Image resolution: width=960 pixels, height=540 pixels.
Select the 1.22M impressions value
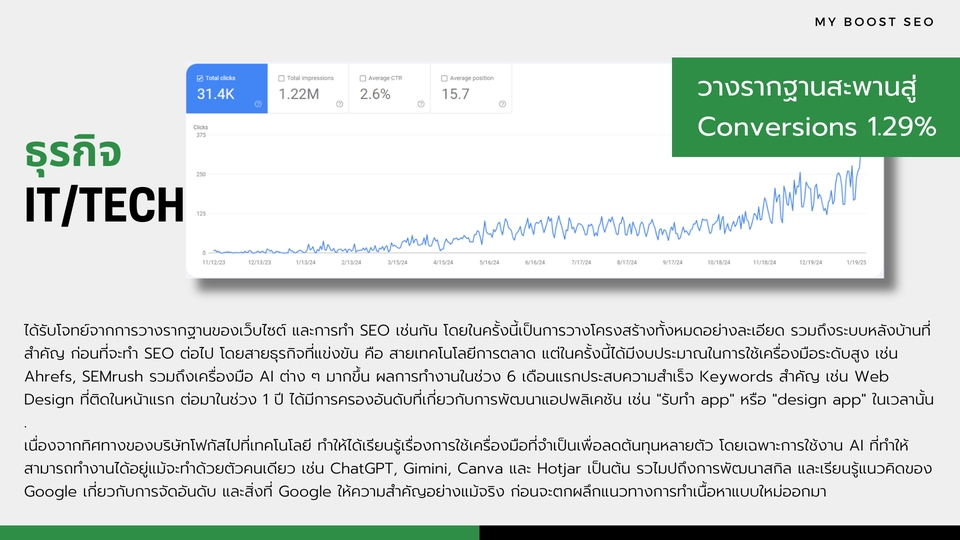(x=299, y=94)
